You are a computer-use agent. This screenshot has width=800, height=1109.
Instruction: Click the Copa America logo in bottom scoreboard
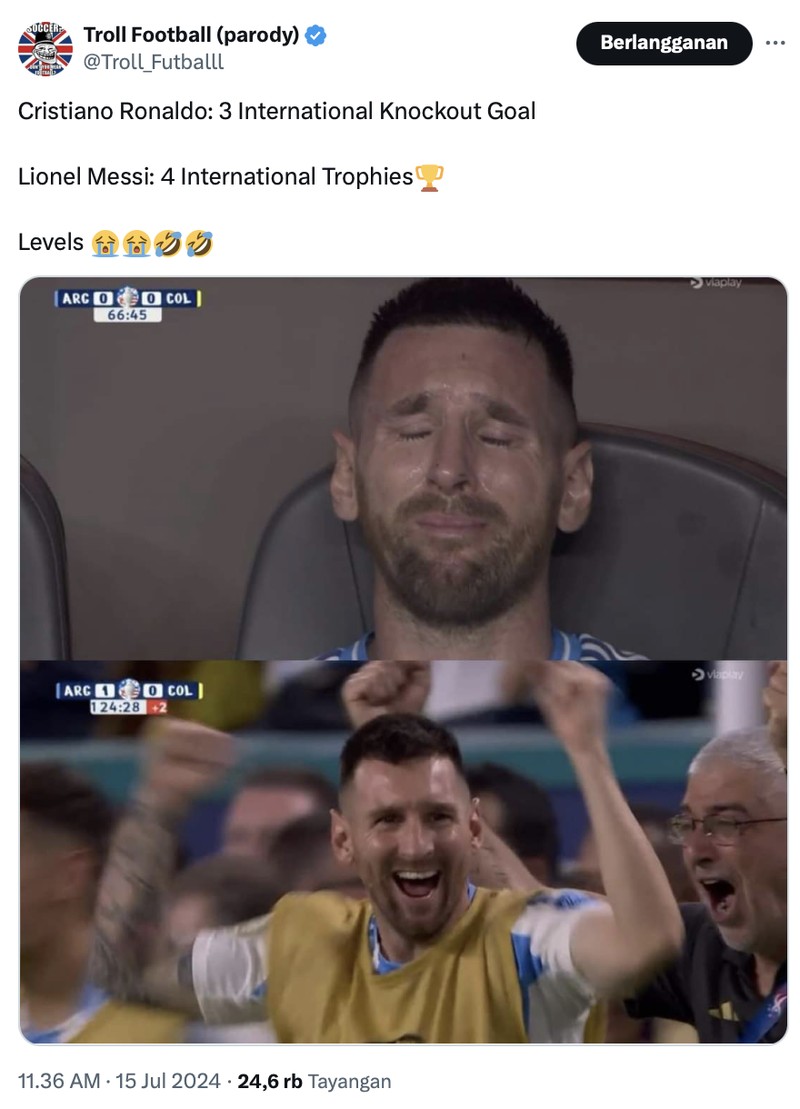point(128,688)
